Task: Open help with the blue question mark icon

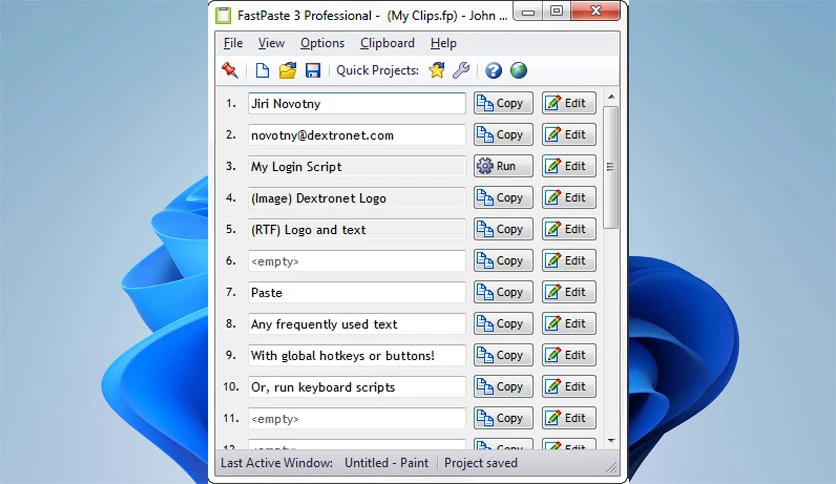Action: click(493, 70)
